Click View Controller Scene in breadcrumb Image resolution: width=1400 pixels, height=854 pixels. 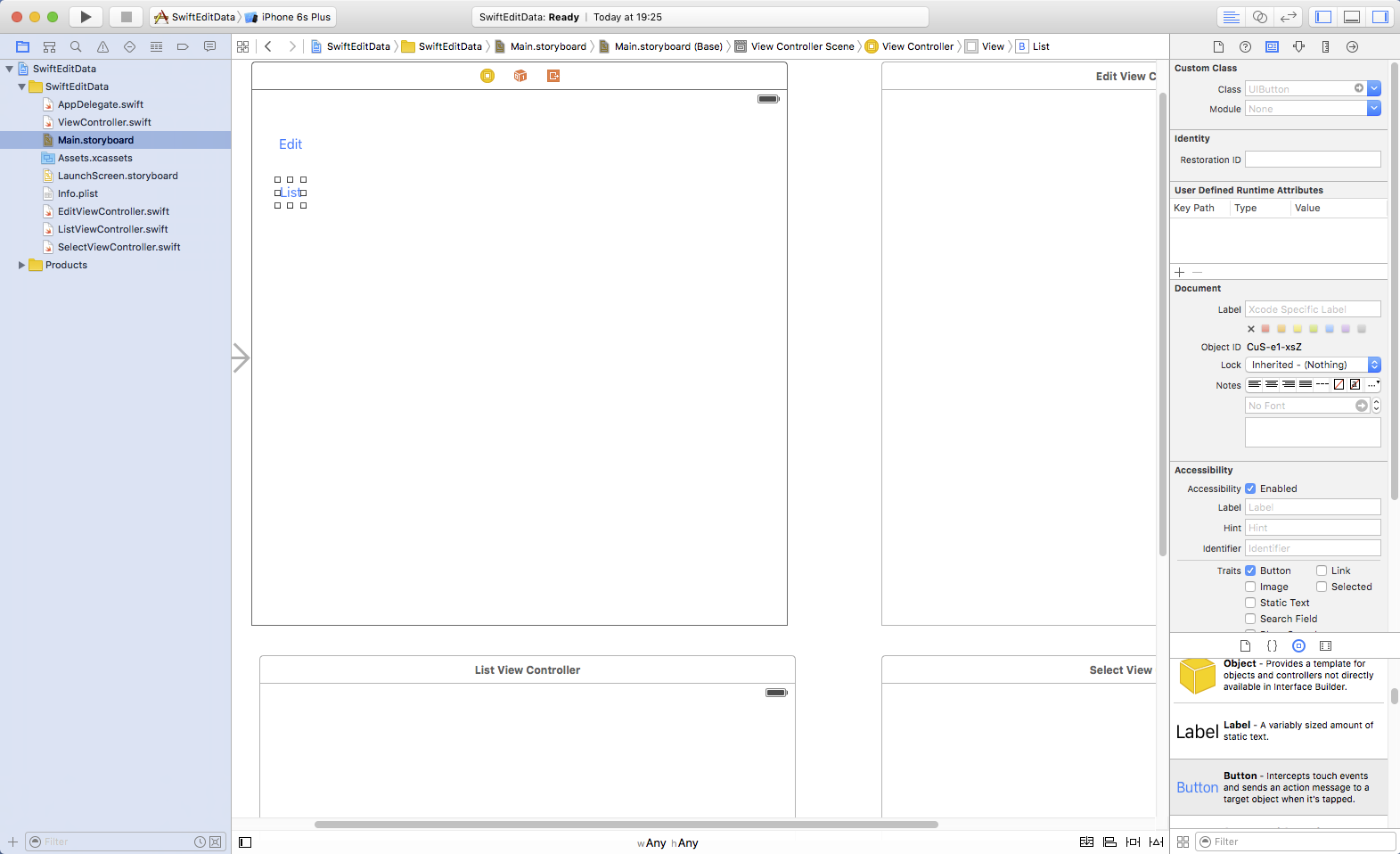(801, 46)
